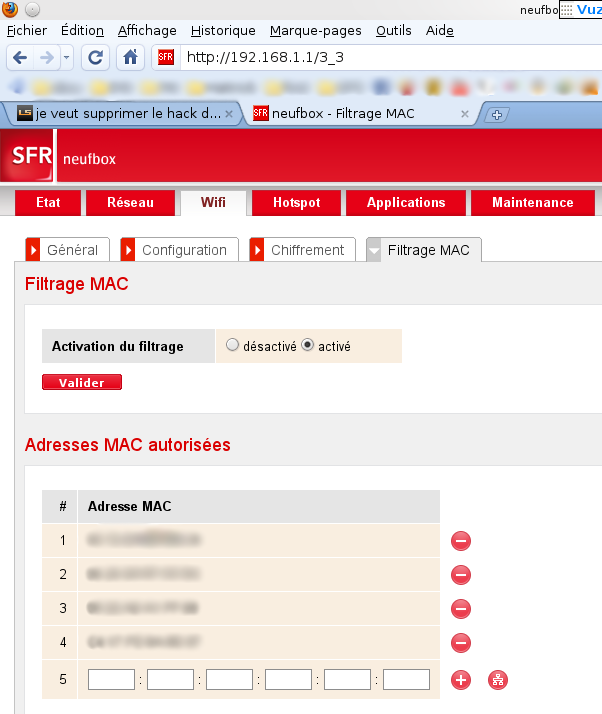
Task: Focus the fourth MAC address octet field
Action: 288,679
